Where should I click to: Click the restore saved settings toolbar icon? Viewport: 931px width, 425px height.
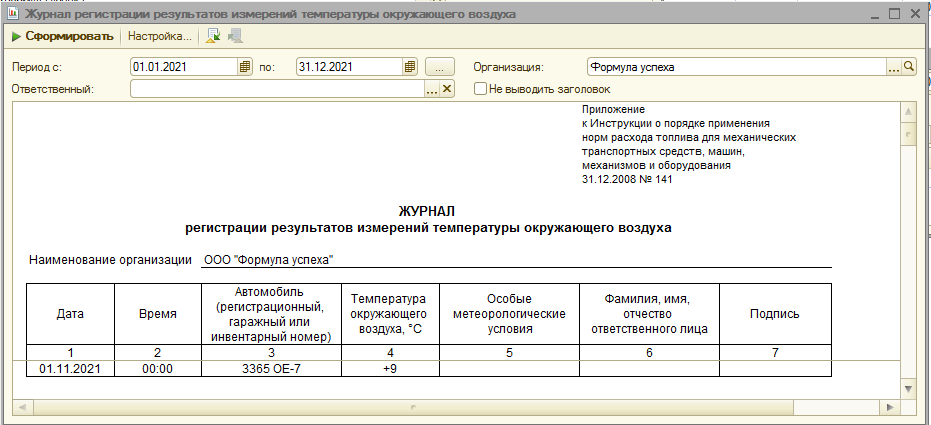tap(213, 37)
